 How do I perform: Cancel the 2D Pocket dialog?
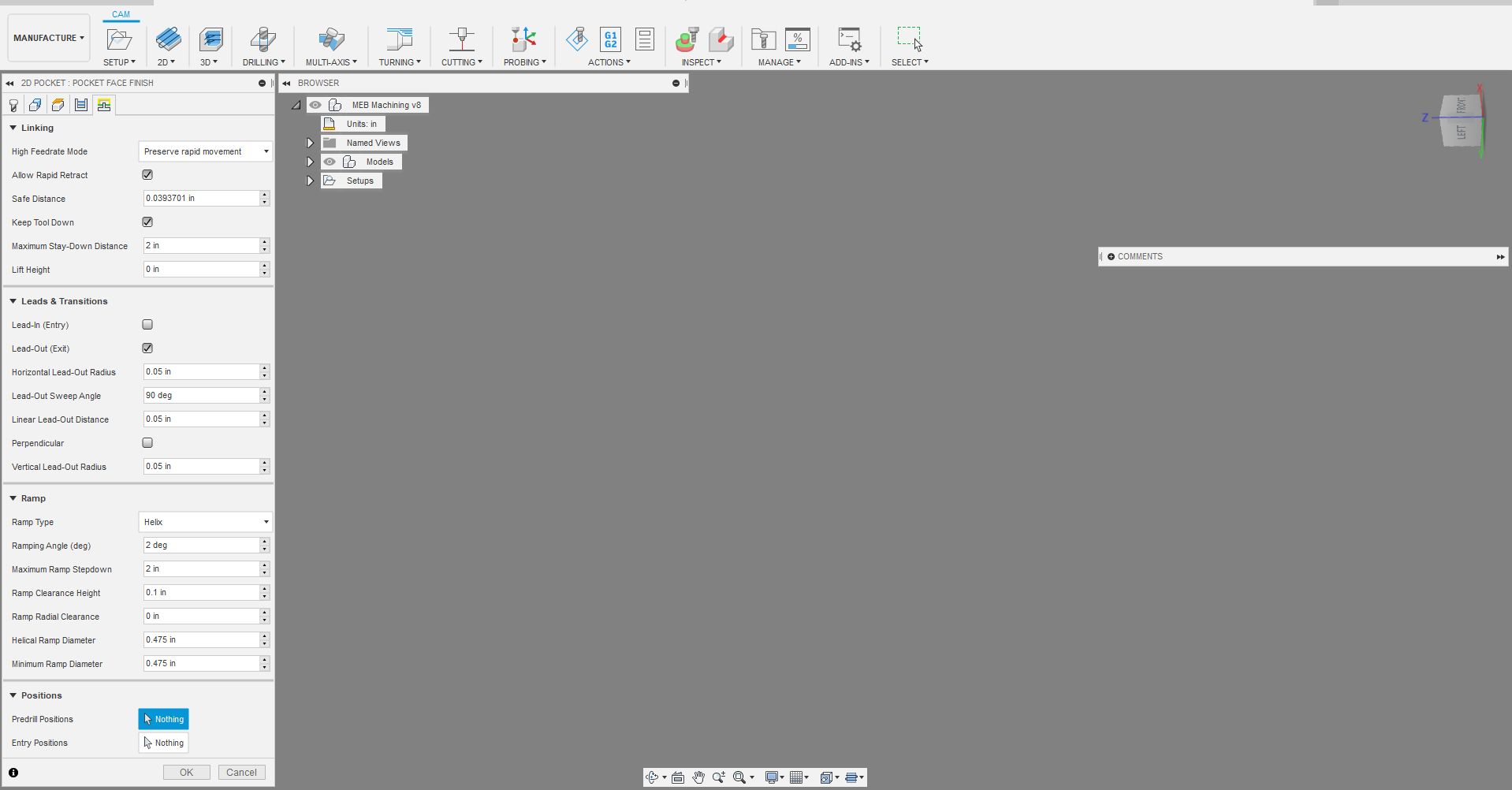coord(241,772)
